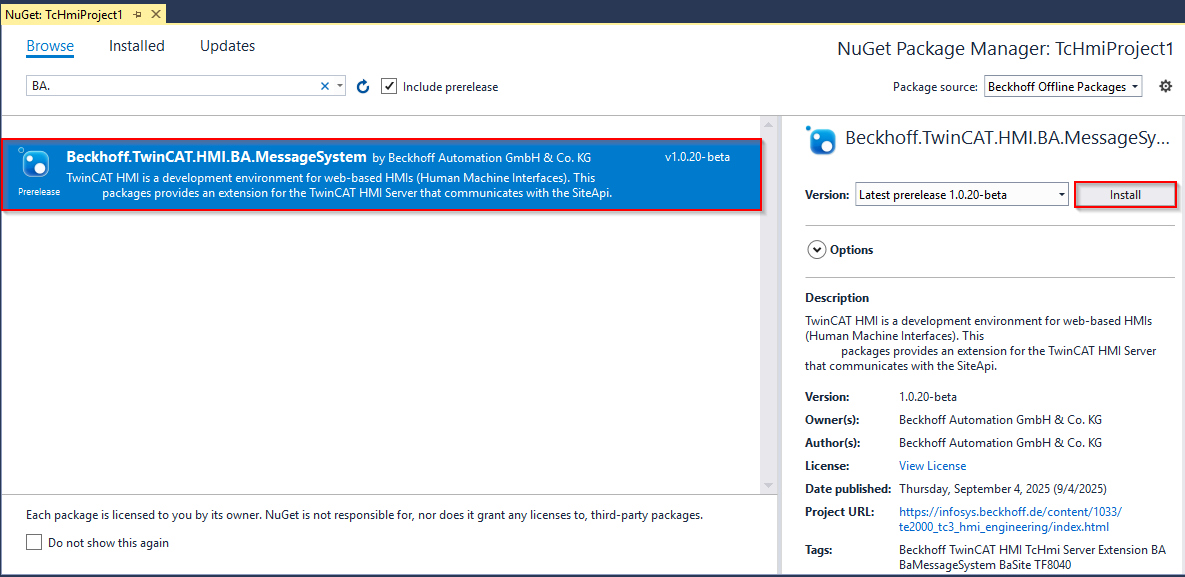The width and height of the screenshot is (1185, 577).
Task: Open NuGet package source settings gear
Action: [x=1165, y=87]
